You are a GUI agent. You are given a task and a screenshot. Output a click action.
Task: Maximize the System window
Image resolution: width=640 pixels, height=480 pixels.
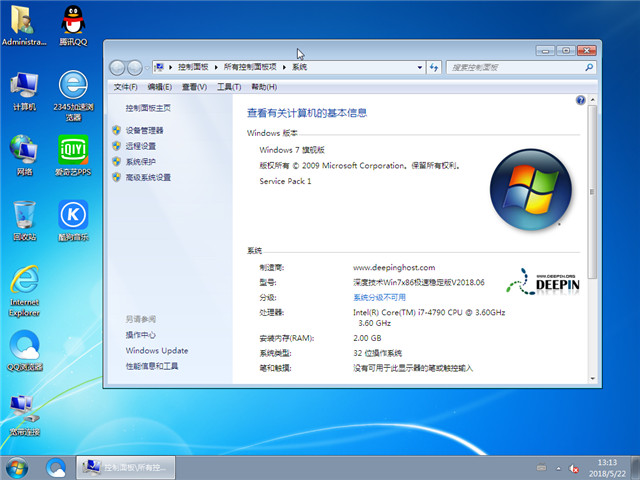(x=566, y=51)
